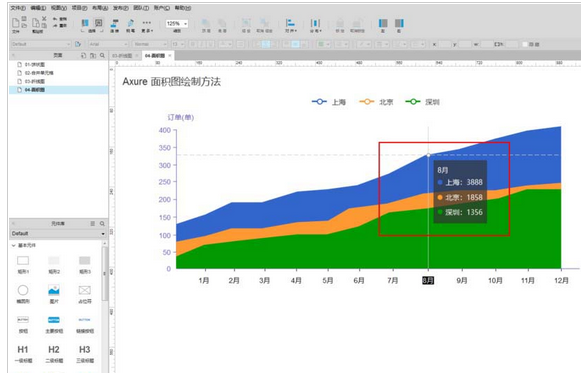Viewport: 581px width, 373px height.
Task: Open the 文件 (File) menu
Action: tap(18, 8)
